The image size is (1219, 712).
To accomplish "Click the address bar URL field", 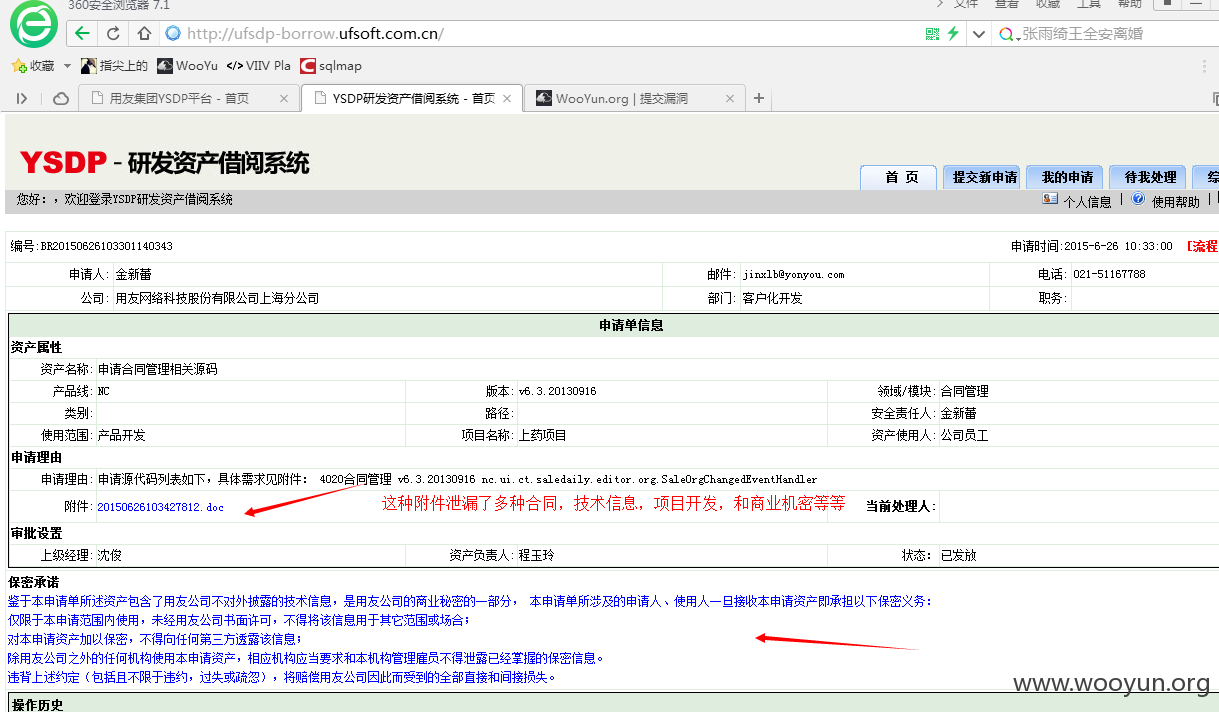I will pyautogui.click(x=540, y=33).
